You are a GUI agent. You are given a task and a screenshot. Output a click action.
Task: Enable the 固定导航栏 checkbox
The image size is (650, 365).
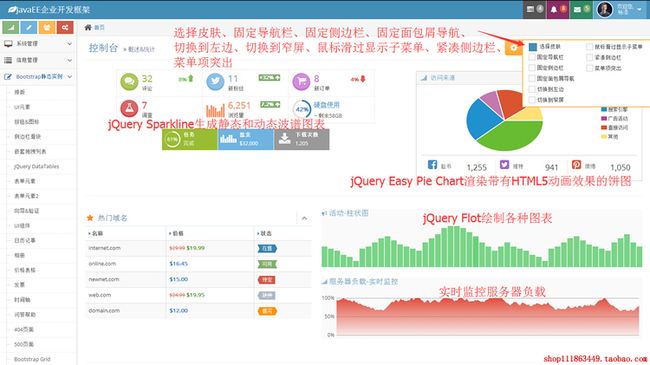[x=532, y=57]
